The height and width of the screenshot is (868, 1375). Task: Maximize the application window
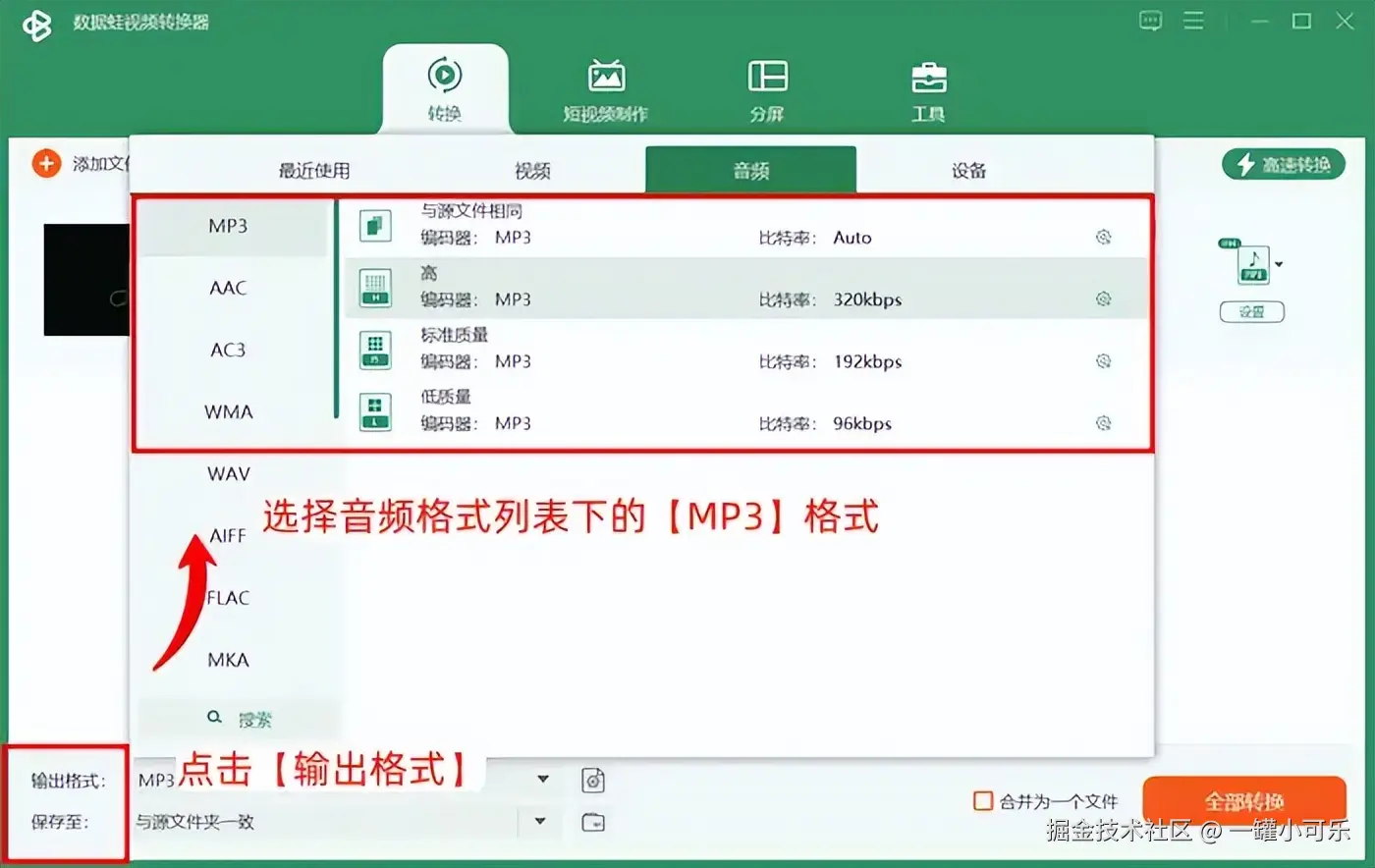[x=1301, y=21]
